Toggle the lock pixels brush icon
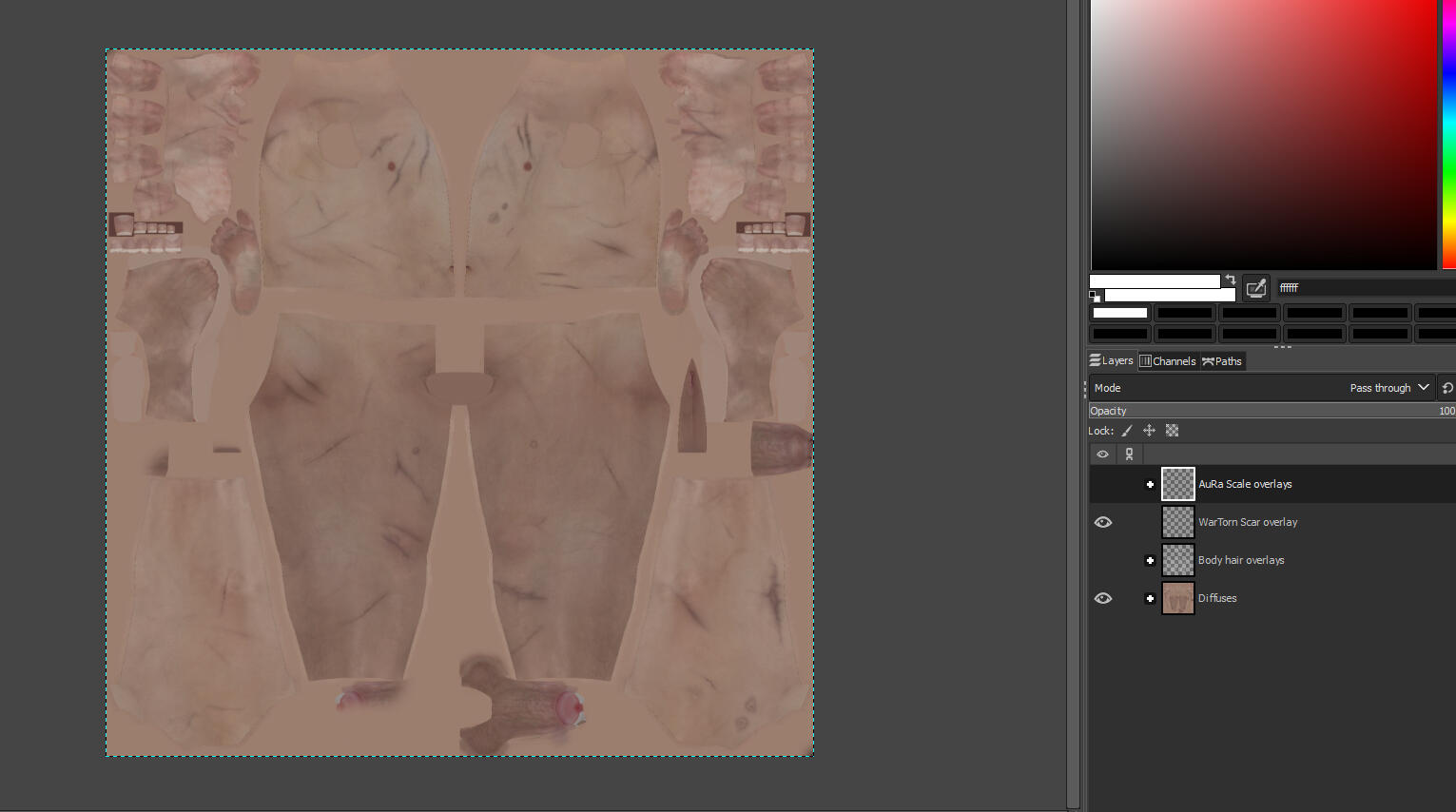Image resolution: width=1456 pixels, height=812 pixels. (1127, 431)
